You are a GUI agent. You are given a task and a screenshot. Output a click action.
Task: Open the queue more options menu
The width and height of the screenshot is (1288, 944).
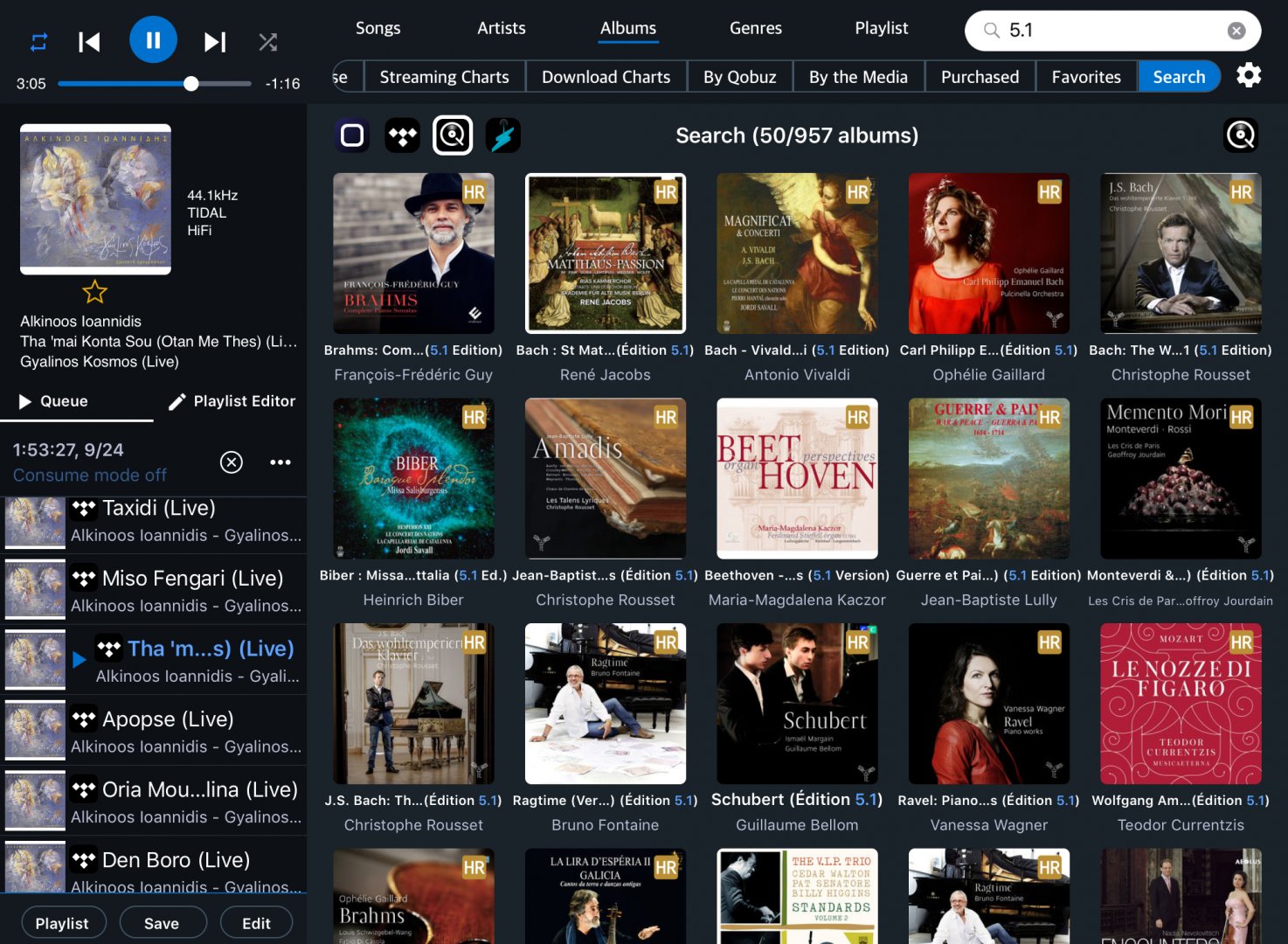(x=280, y=462)
